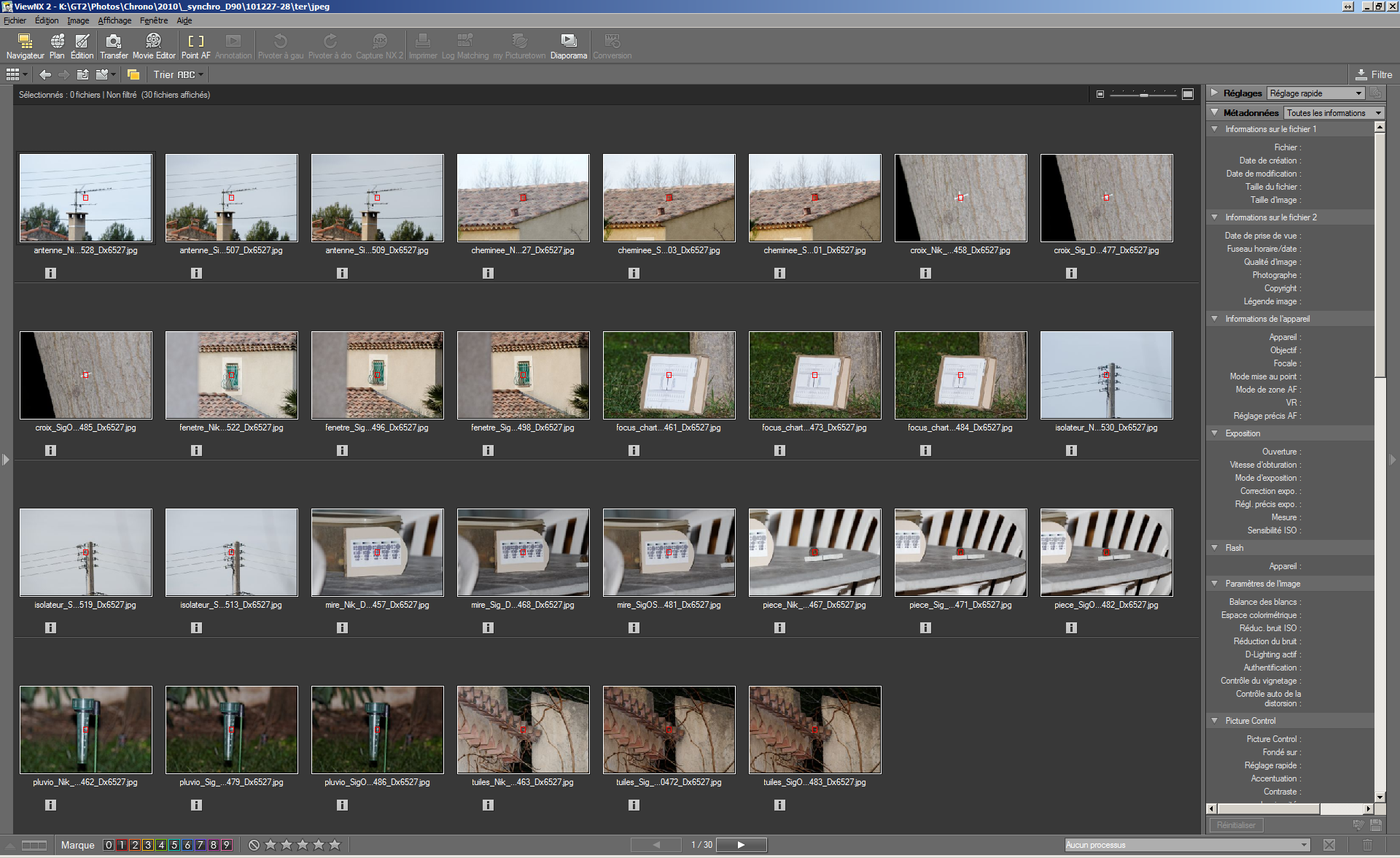This screenshot has height=858, width=1400.
Task: Open the Fenêtre menu
Action: [154, 20]
